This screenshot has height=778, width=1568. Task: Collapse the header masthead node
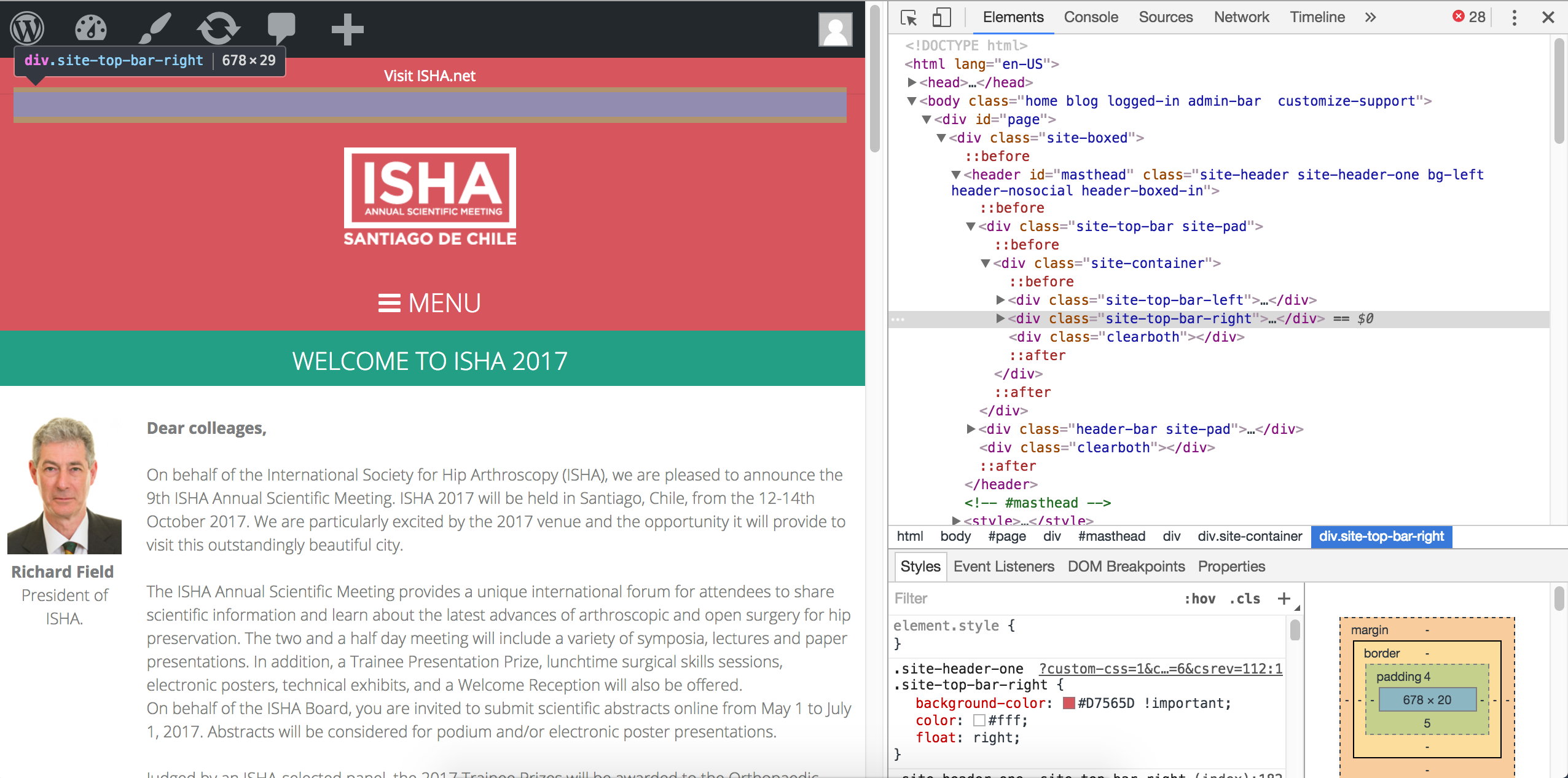956,175
